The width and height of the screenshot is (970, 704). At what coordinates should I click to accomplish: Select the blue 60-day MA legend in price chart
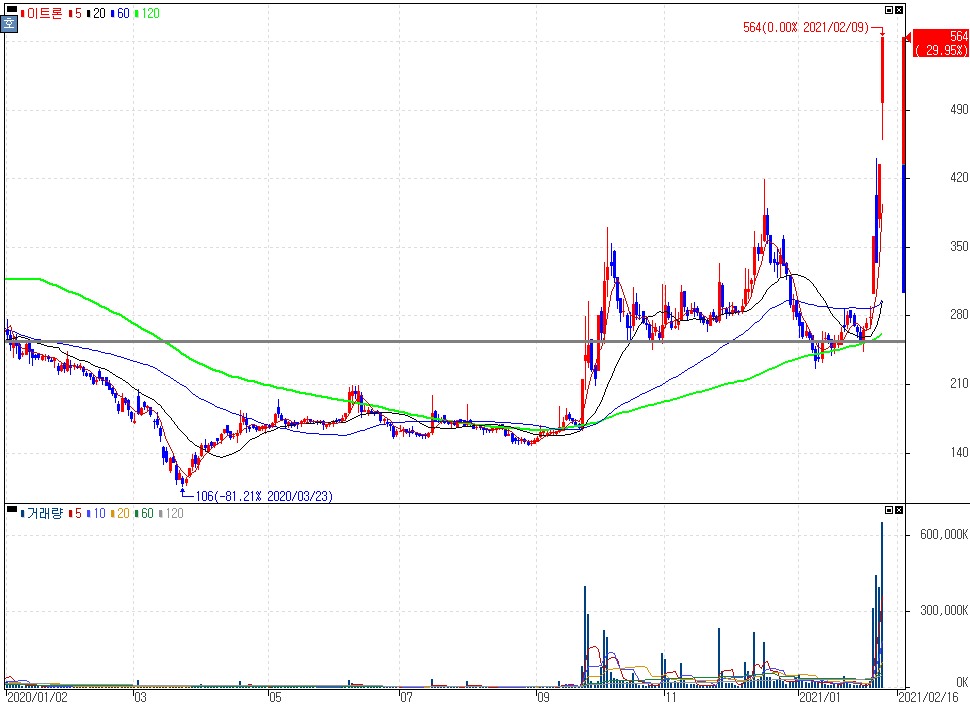point(121,14)
